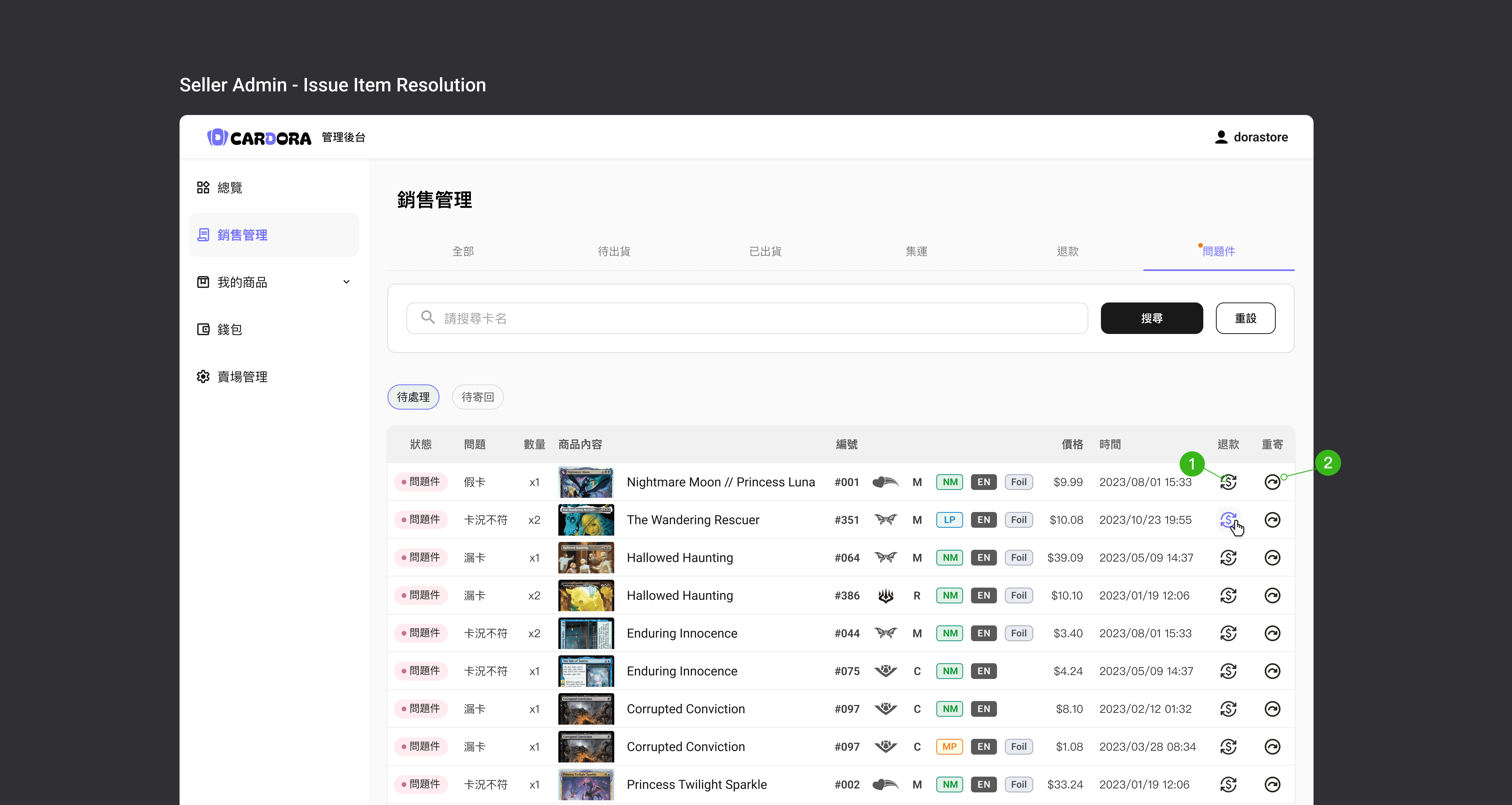Open the 集運 tab
This screenshot has height=805, width=1512.
(x=916, y=251)
